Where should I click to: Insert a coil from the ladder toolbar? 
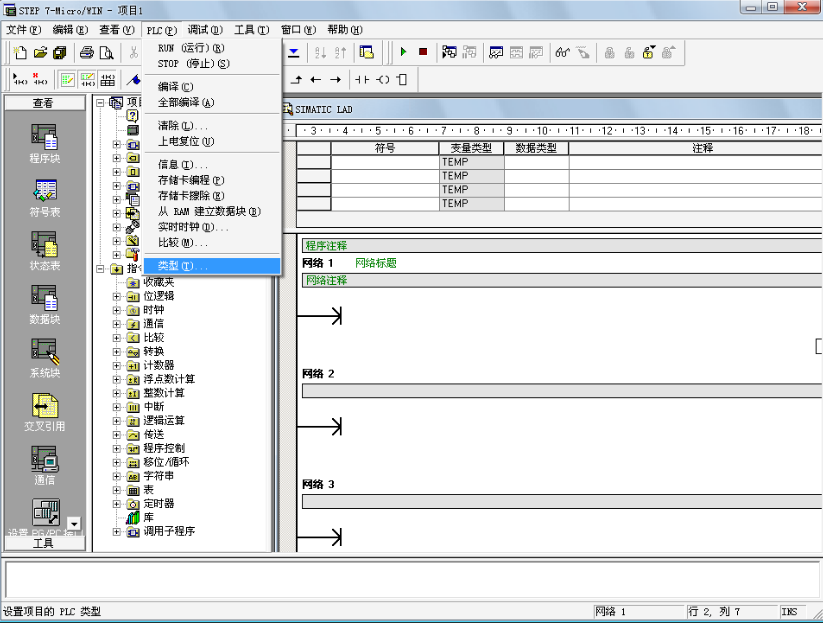(383, 80)
